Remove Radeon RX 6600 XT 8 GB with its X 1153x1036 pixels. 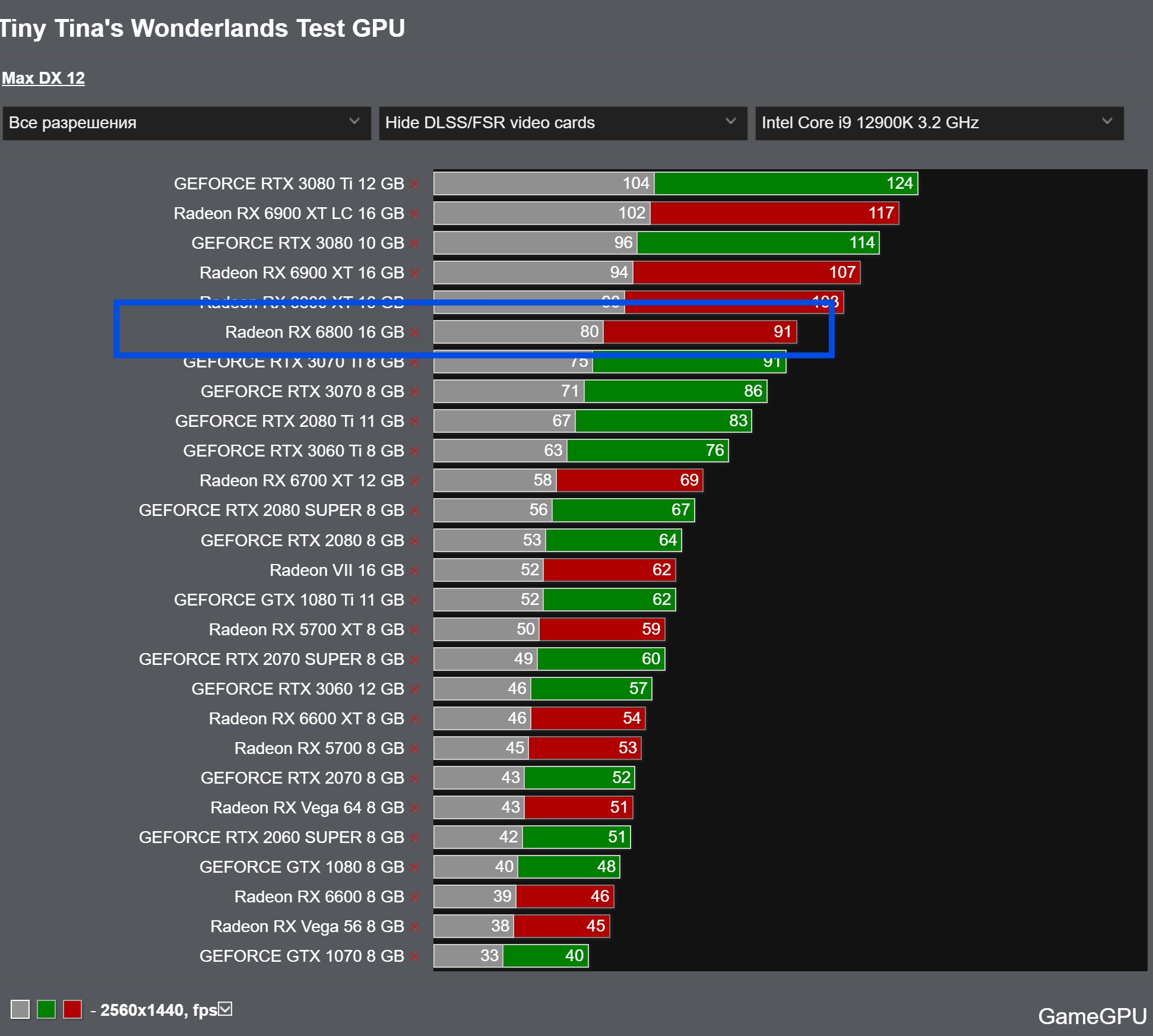[x=414, y=719]
